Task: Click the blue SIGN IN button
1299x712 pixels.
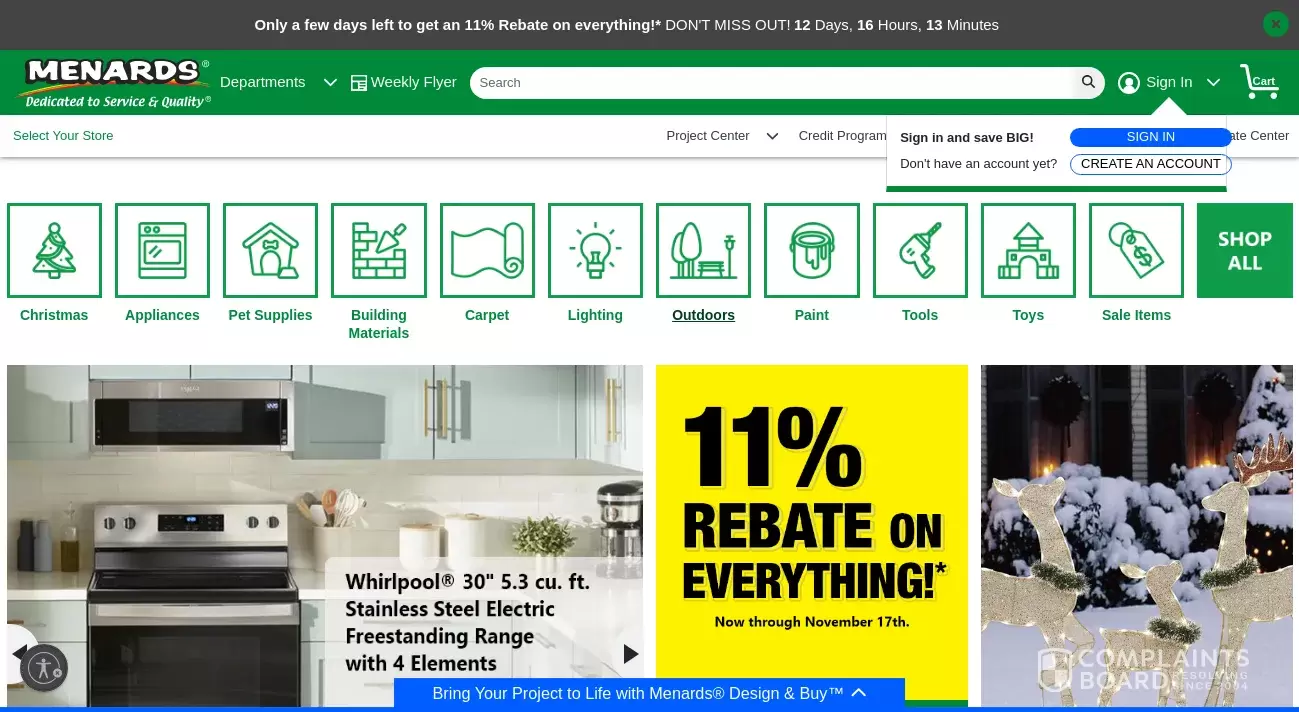Action: tap(1150, 137)
